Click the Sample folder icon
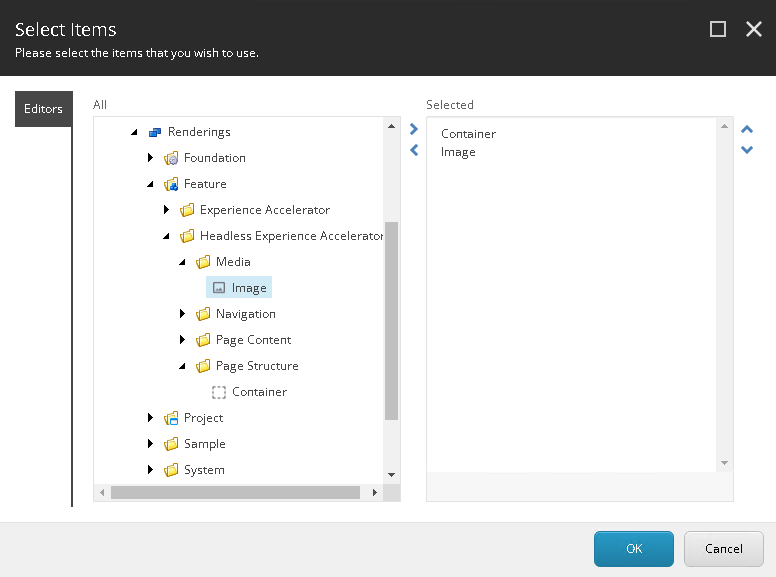The width and height of the screenshot is (776, 577). tap(171, 444)
